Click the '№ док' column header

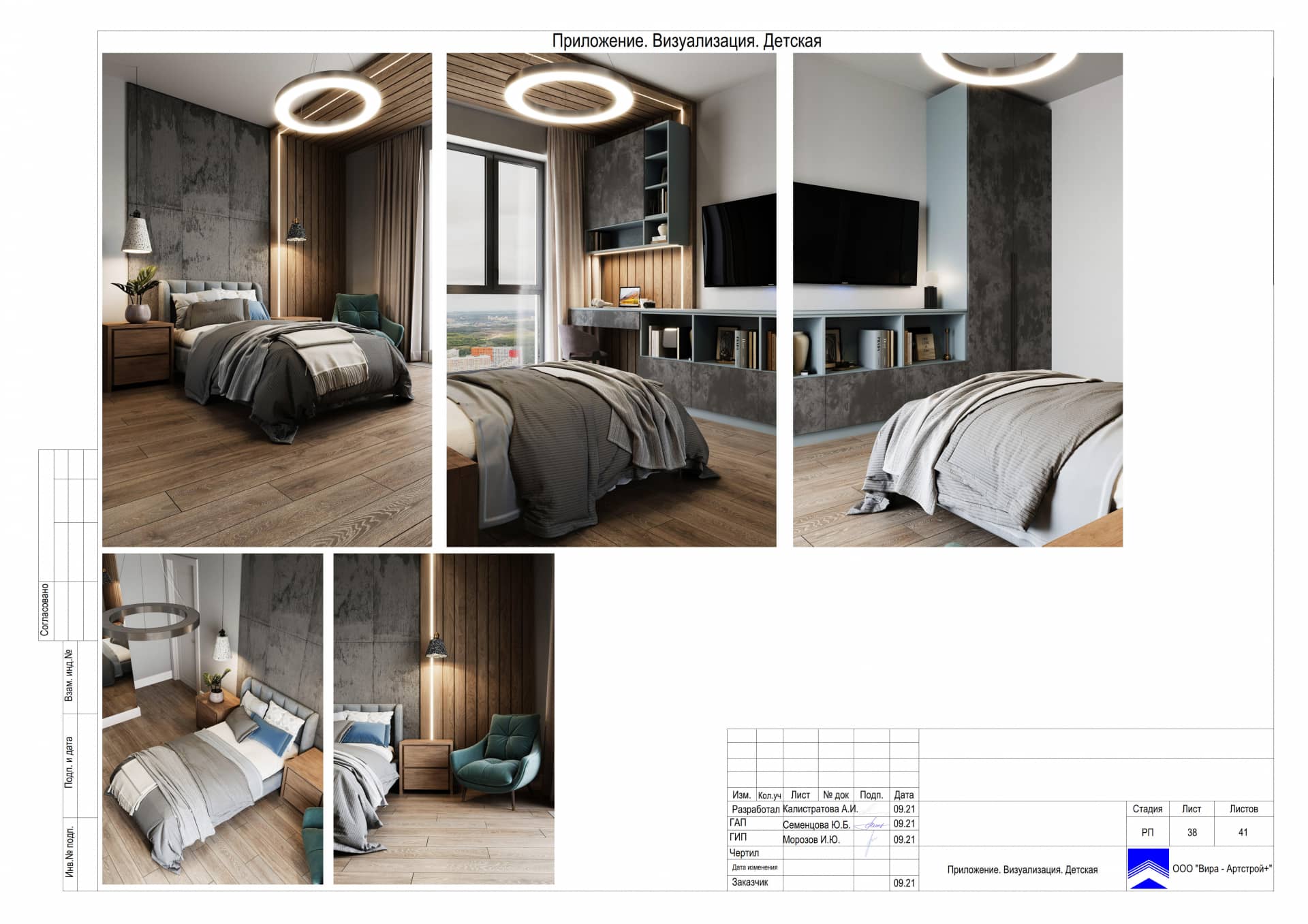click(x=836, y=795)
